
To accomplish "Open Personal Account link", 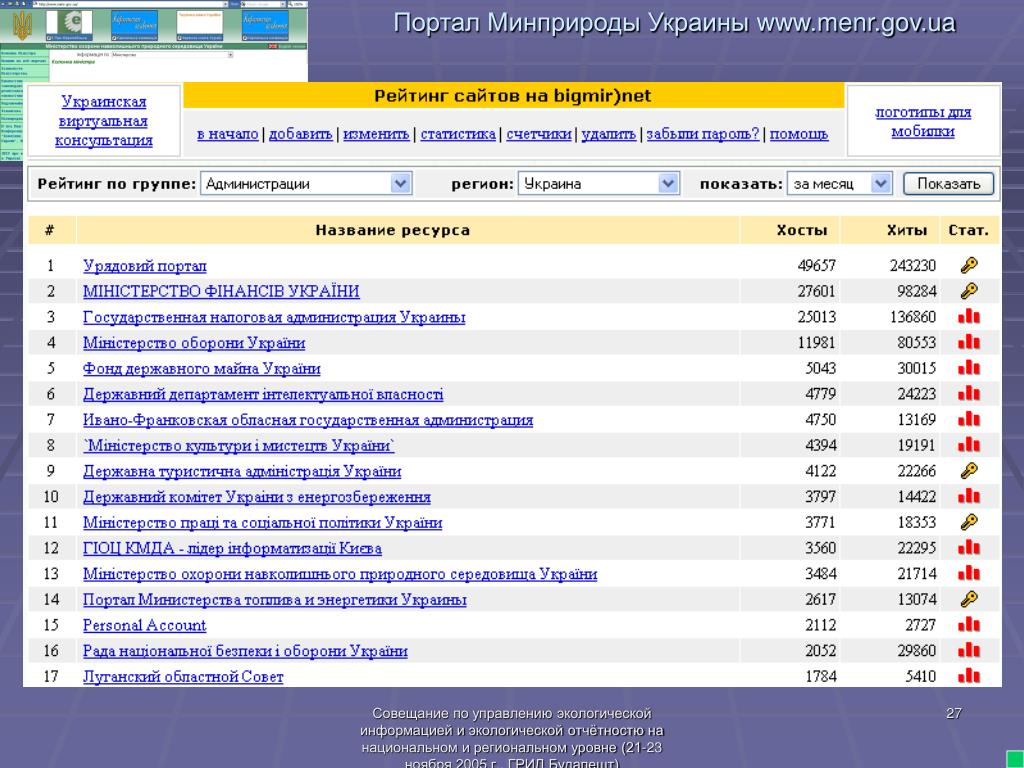I will point(144,625).
